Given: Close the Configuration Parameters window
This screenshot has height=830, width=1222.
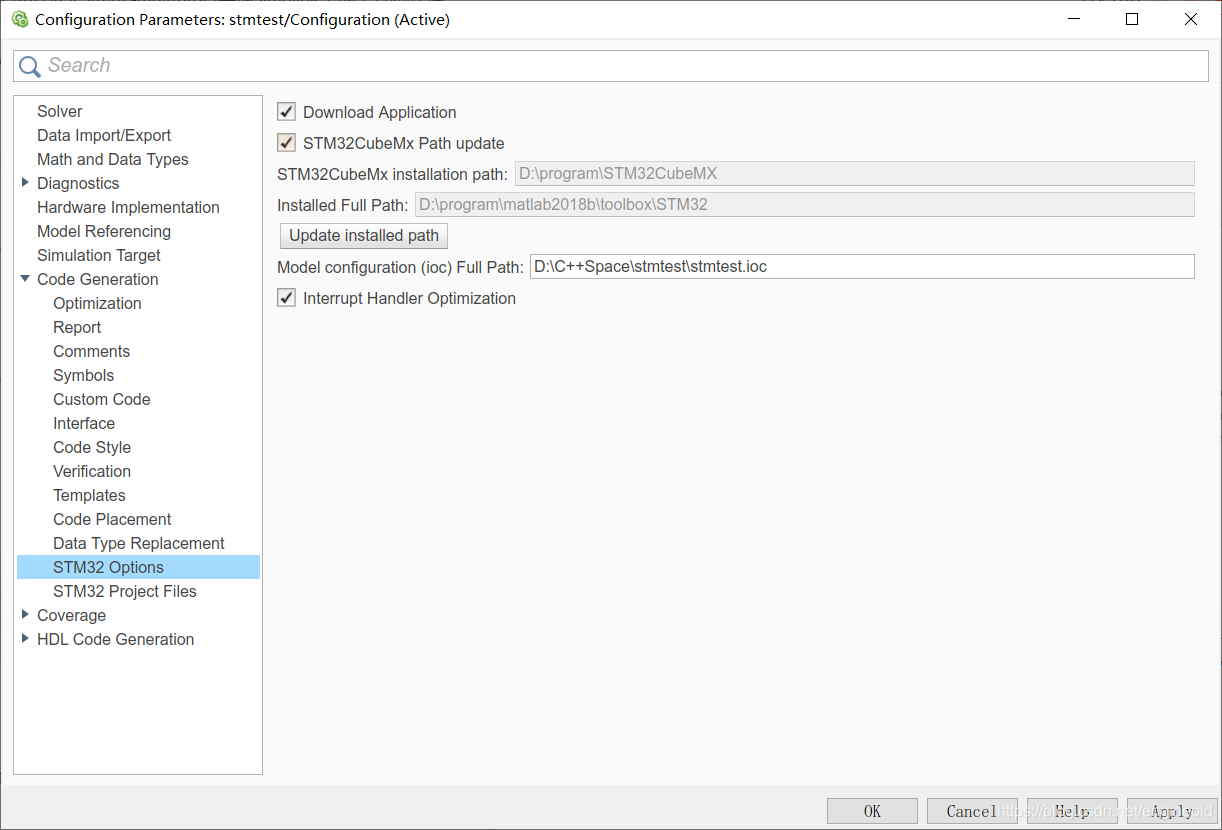Looking at the screenshot, I should pos(1191,19).
